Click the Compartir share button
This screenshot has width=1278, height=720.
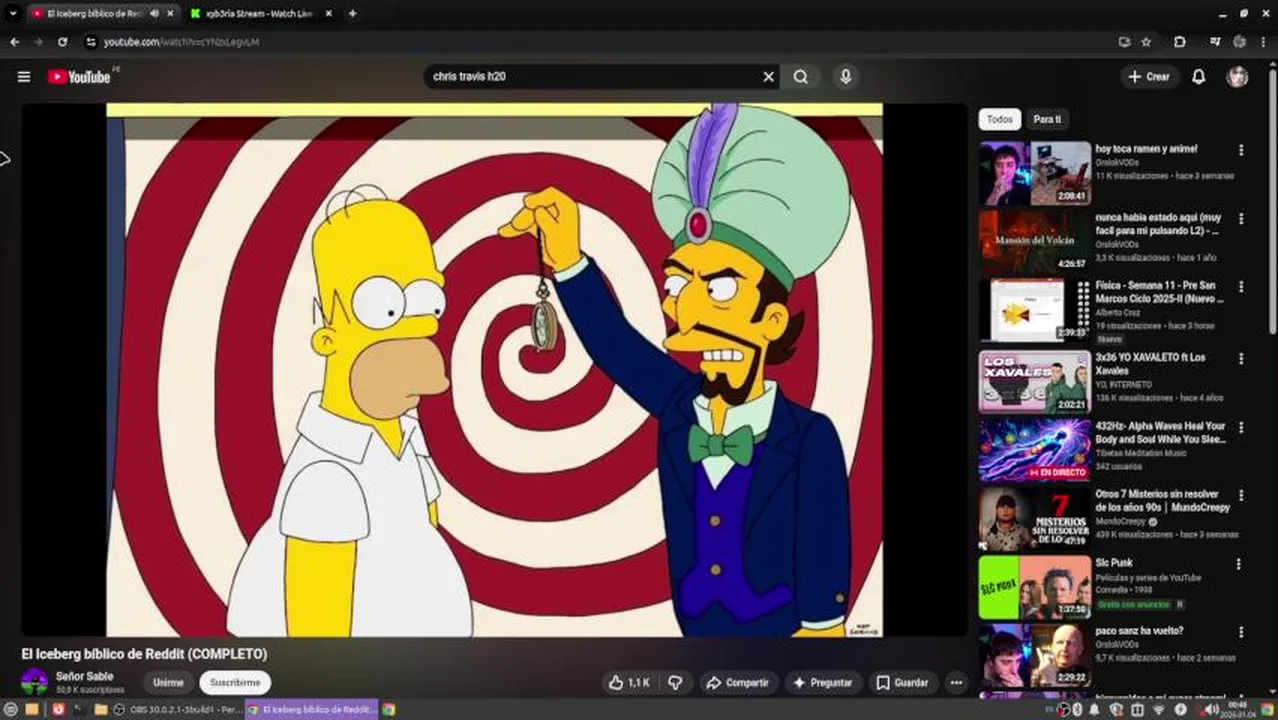click(x=737, y=682)
